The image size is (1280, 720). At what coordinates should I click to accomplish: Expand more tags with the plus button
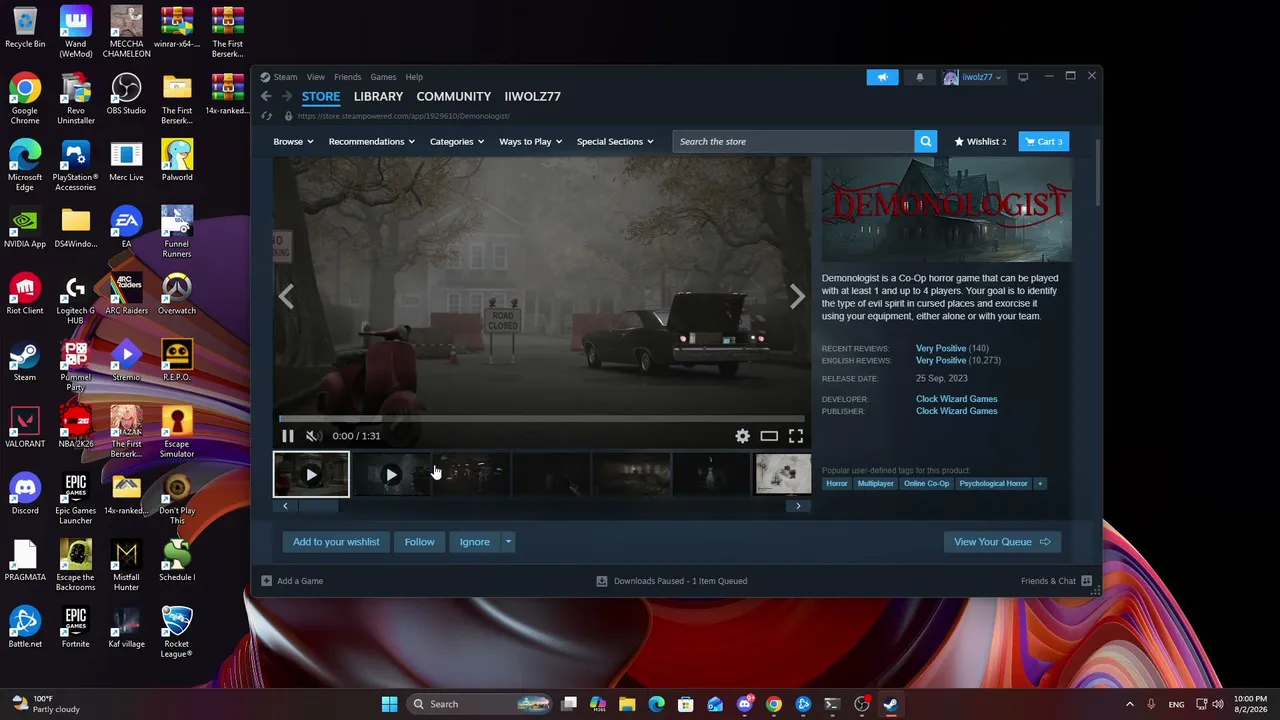(x=1040, y=484)
